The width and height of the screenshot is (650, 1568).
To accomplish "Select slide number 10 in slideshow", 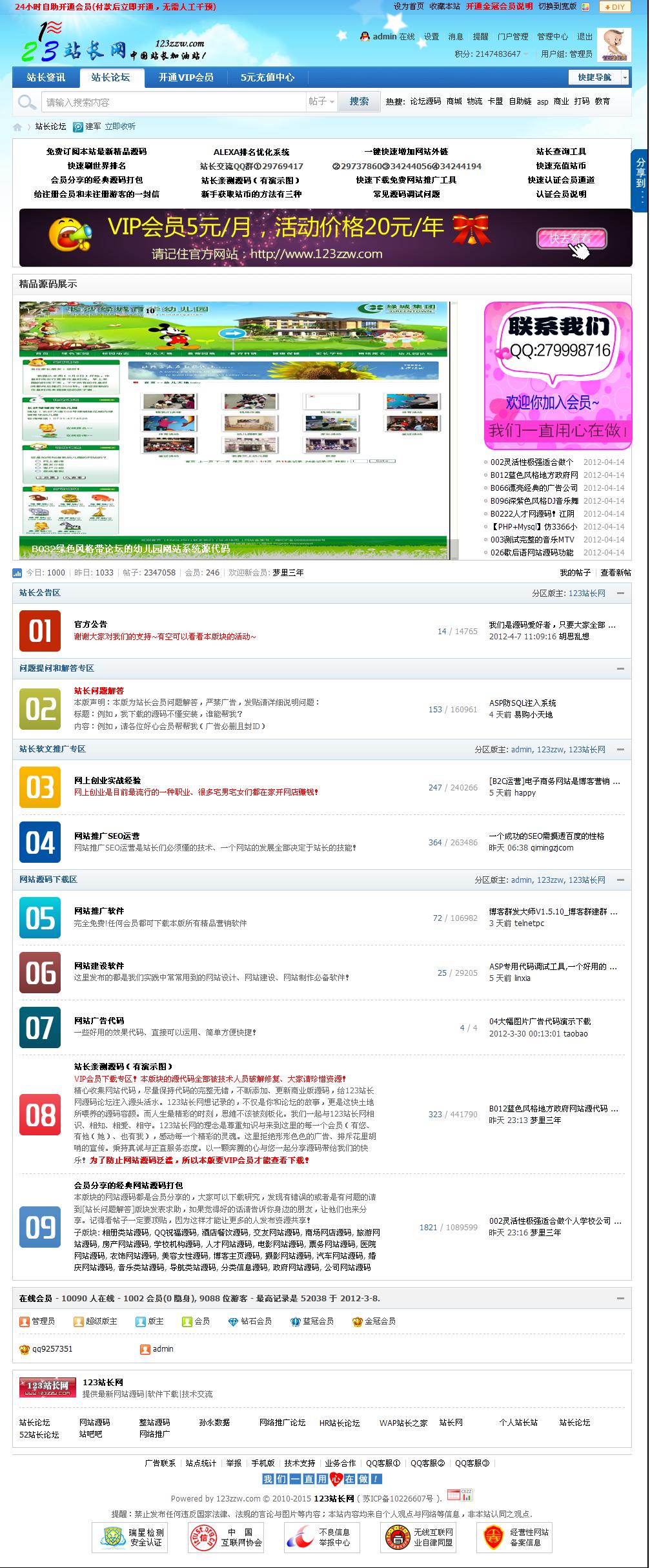I will [150, 311].
